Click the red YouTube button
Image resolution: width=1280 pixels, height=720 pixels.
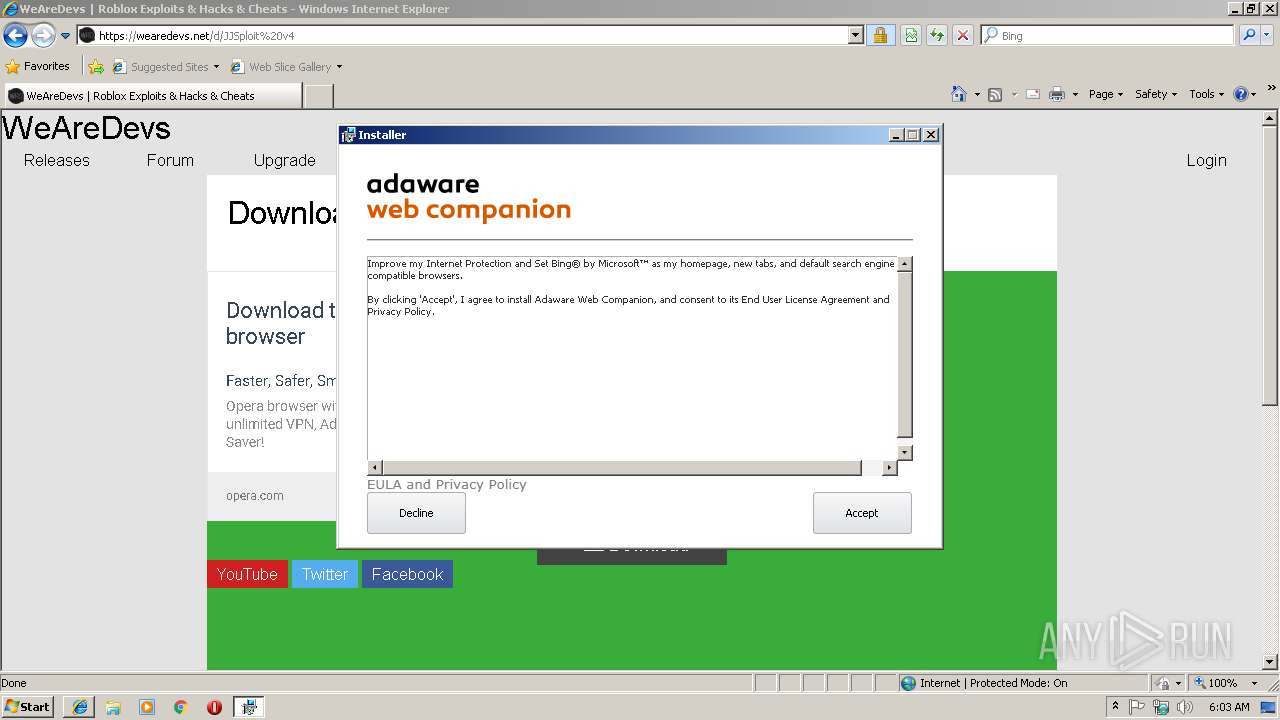247,574
